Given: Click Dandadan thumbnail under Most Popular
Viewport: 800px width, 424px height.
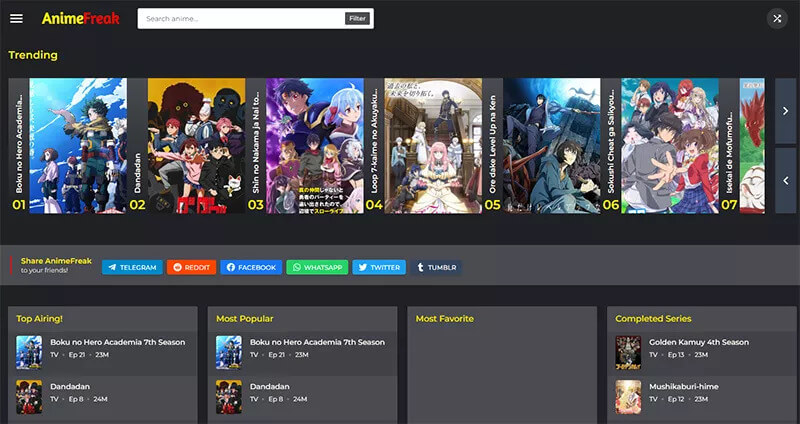Looking at the screenshot, I should [x=229, y=396].
